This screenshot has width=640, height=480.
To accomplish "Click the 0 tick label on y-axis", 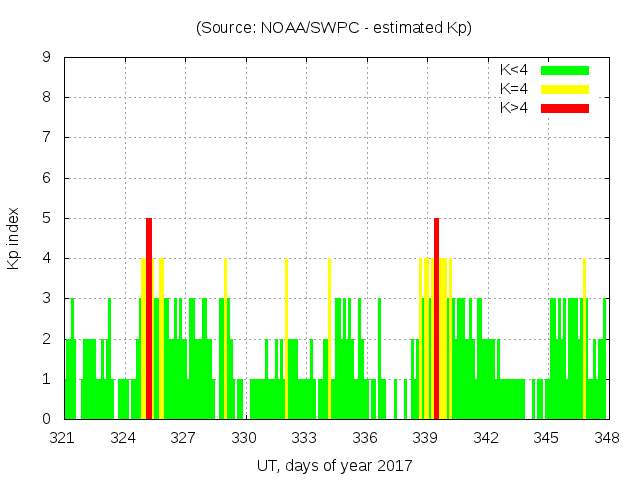I will (x=46, y=419).
